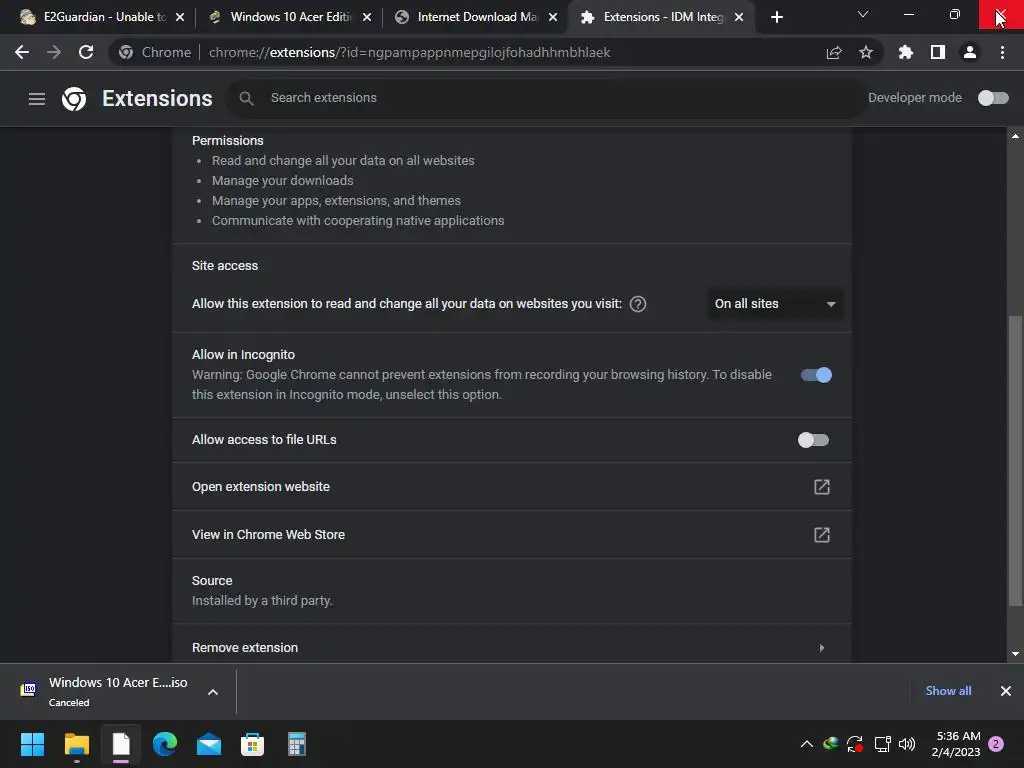Click the colorful IDM tray icon
This screenshot has width=1024, height=768.
[831, 743]
